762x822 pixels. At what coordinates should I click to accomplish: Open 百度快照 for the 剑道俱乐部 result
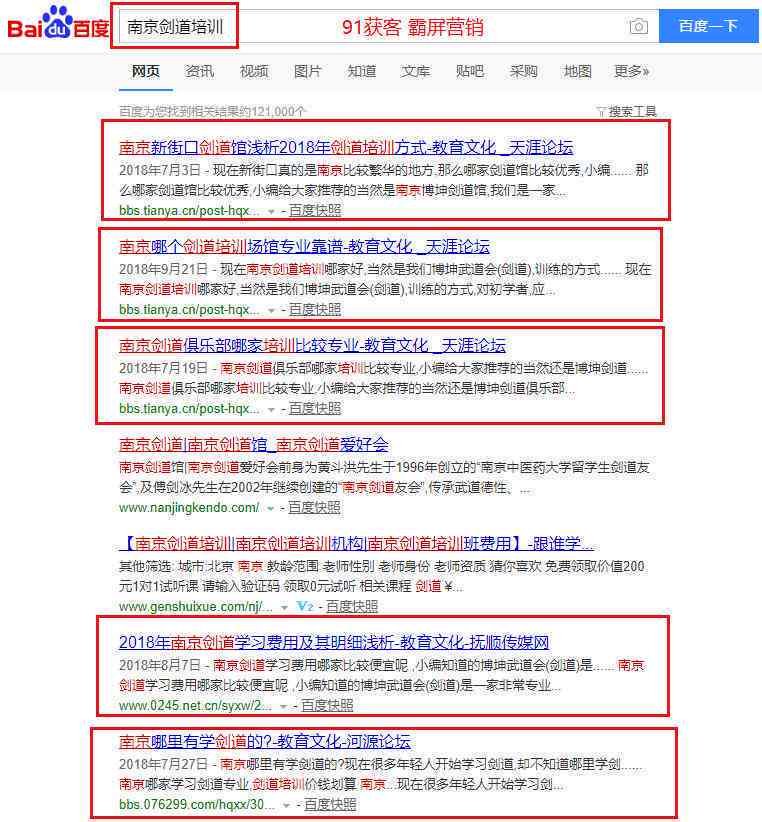(x=315, y=409)
